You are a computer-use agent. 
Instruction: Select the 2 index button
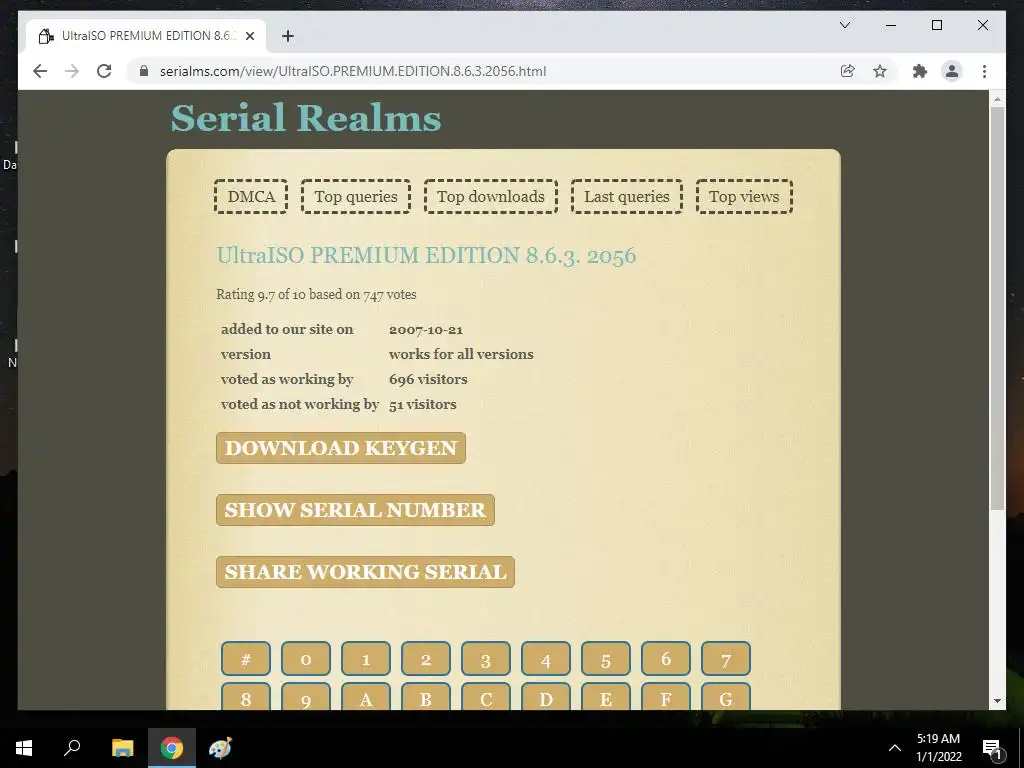coord(426,659)
